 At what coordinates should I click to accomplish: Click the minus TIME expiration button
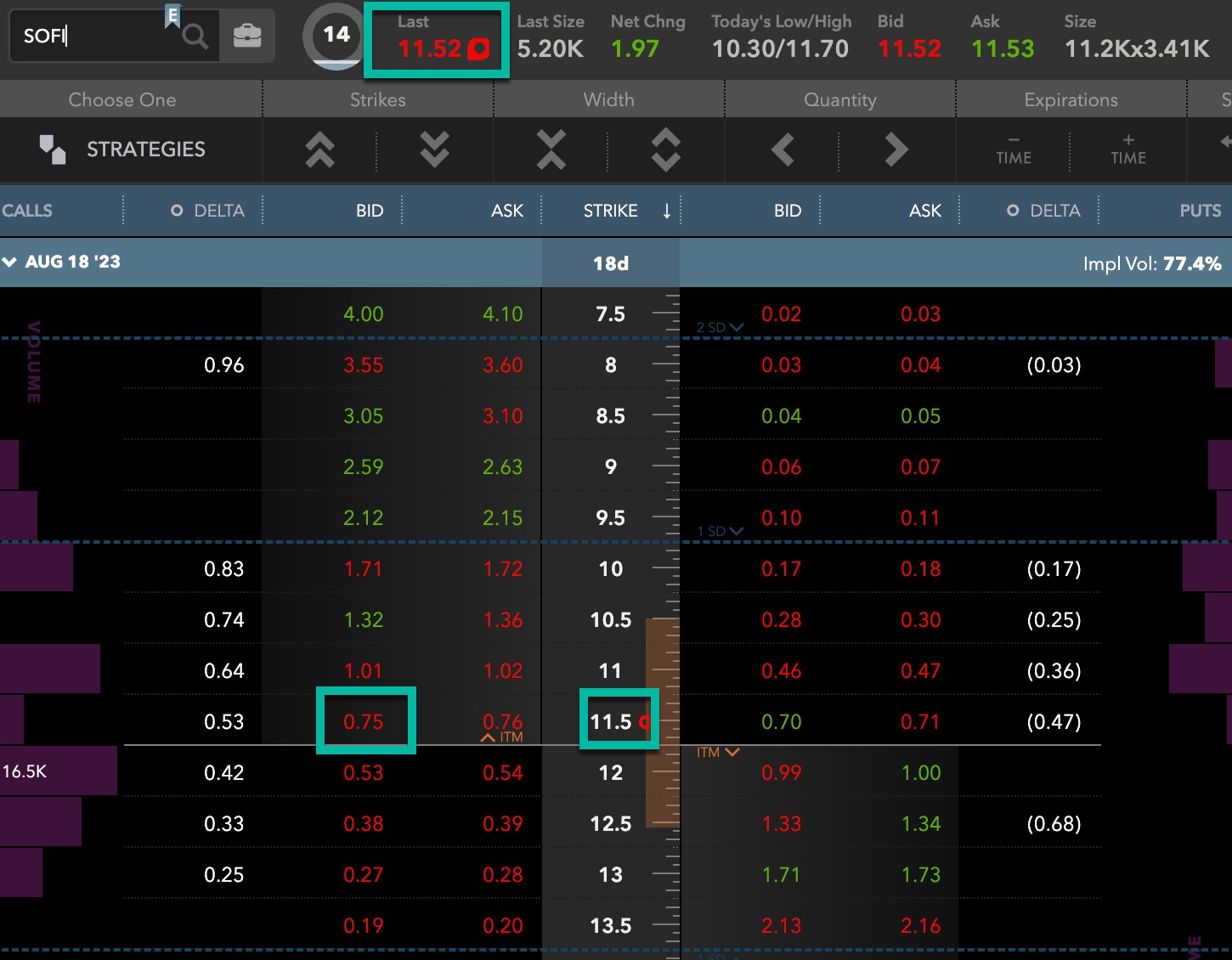(x=1014, y=150)
